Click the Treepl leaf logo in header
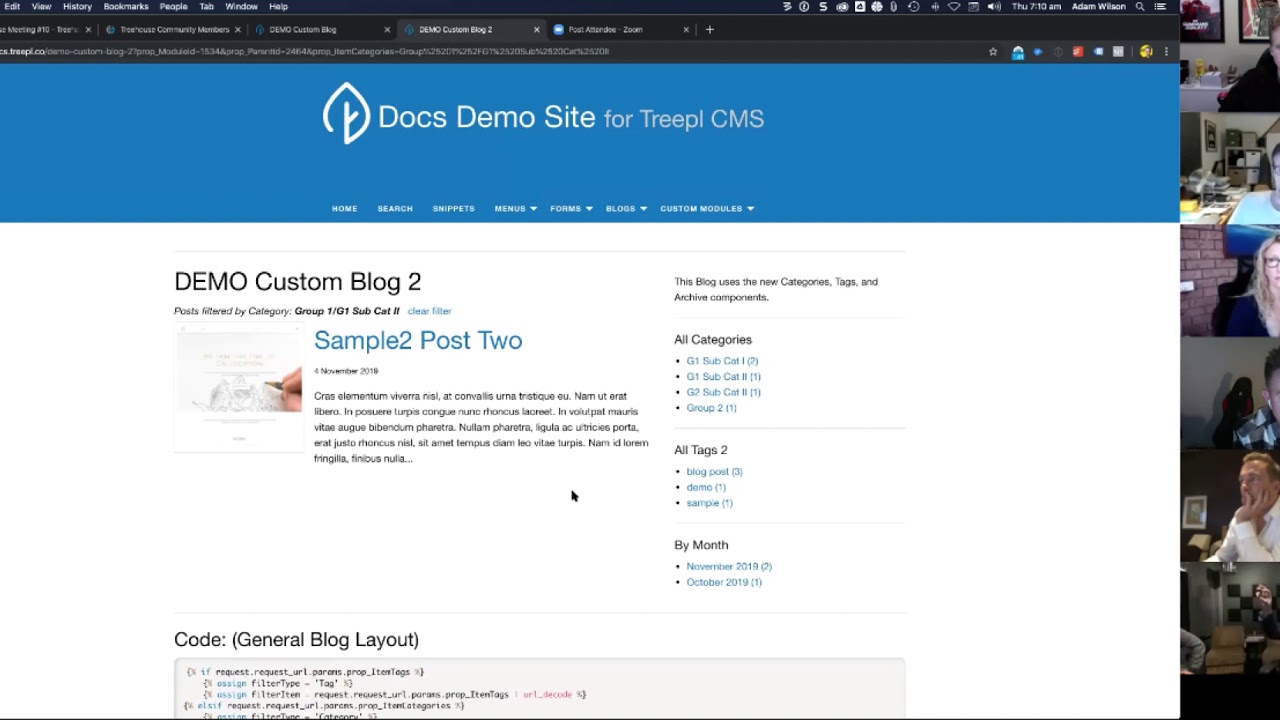Viewport: 1280px width, 720px height. tap(346, 113)
